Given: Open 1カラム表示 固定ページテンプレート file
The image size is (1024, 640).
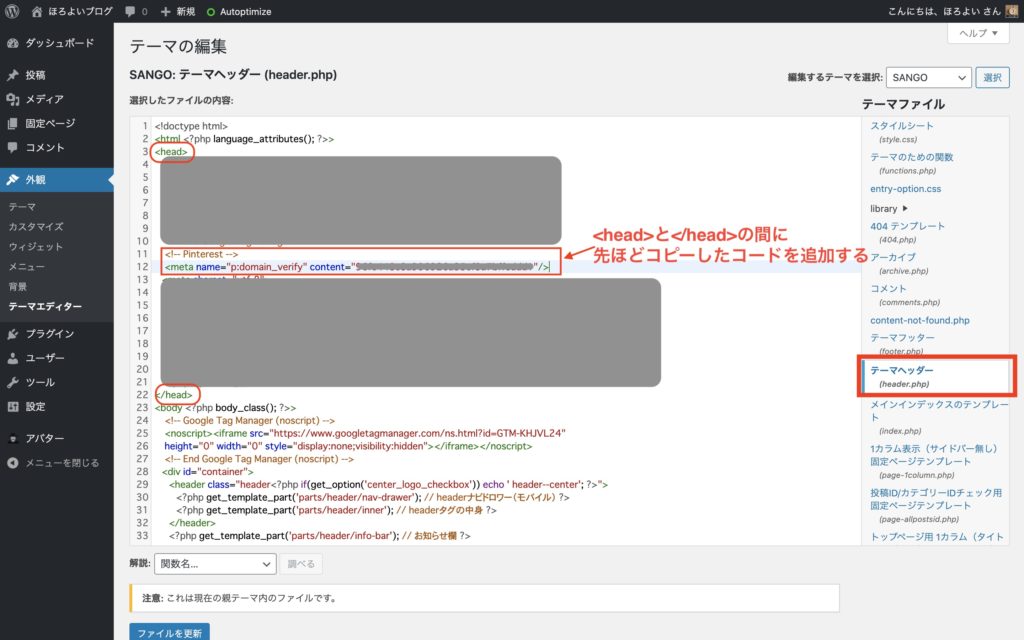Looking at the screenshot, I should [x=934, y=461].
